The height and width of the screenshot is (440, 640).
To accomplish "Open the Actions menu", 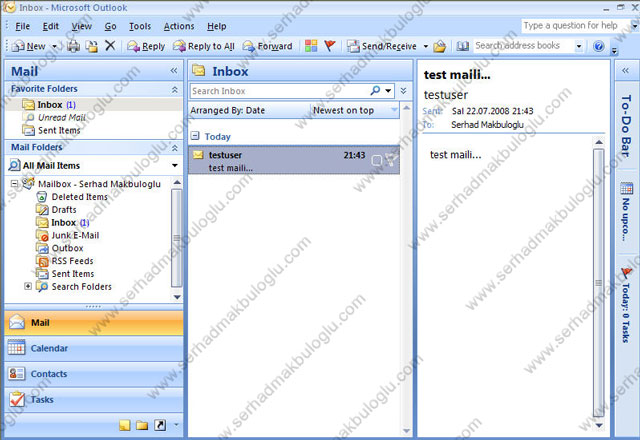I will coord(179,26).
